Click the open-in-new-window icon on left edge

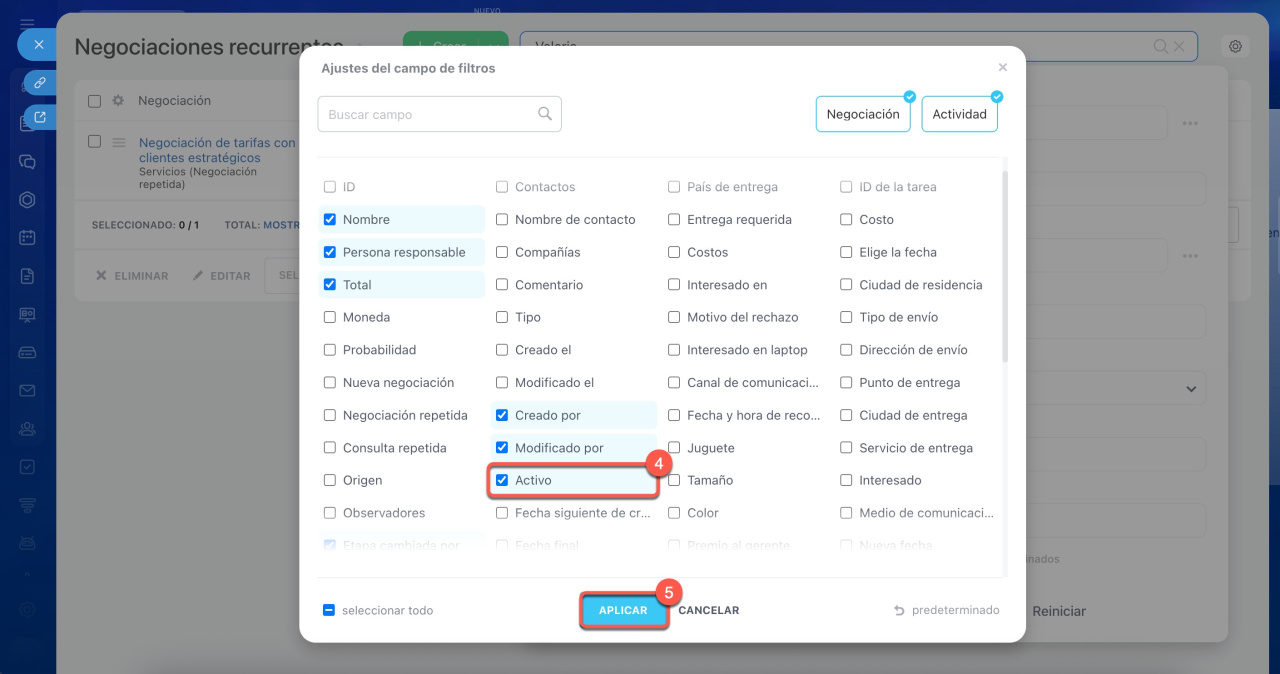coord(40,117)
